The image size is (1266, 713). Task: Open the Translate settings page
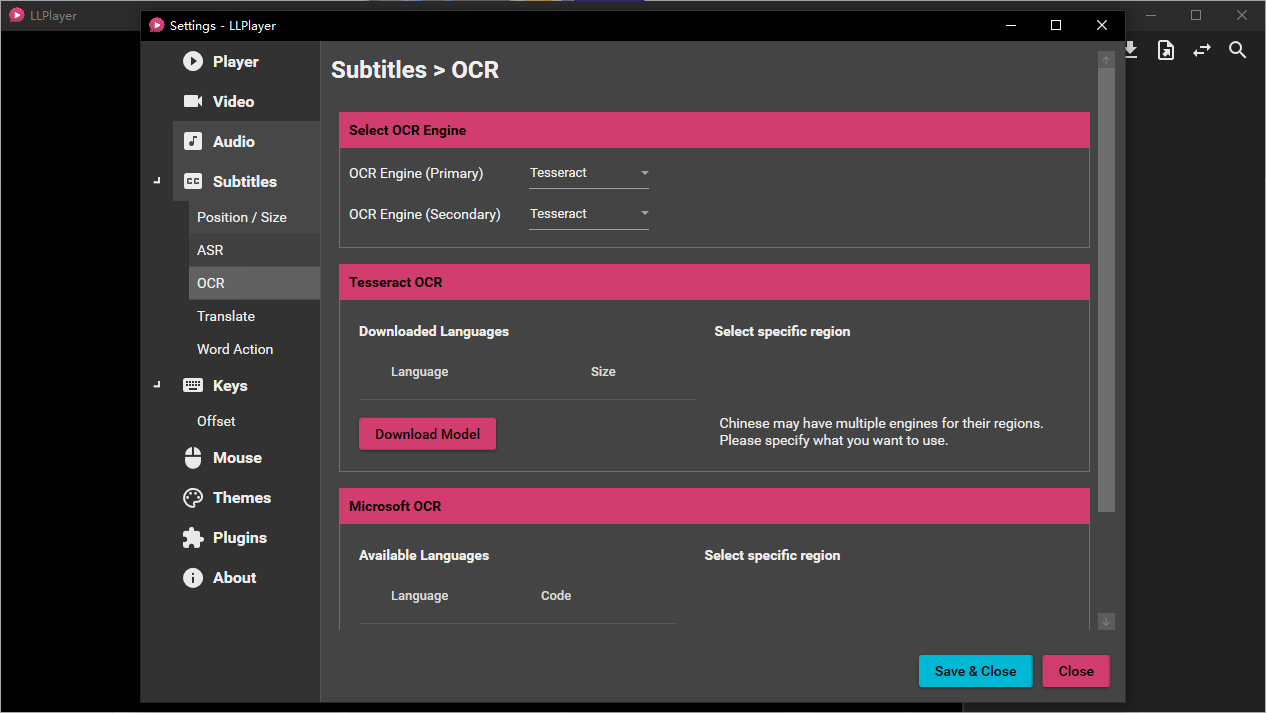point(226,316)
